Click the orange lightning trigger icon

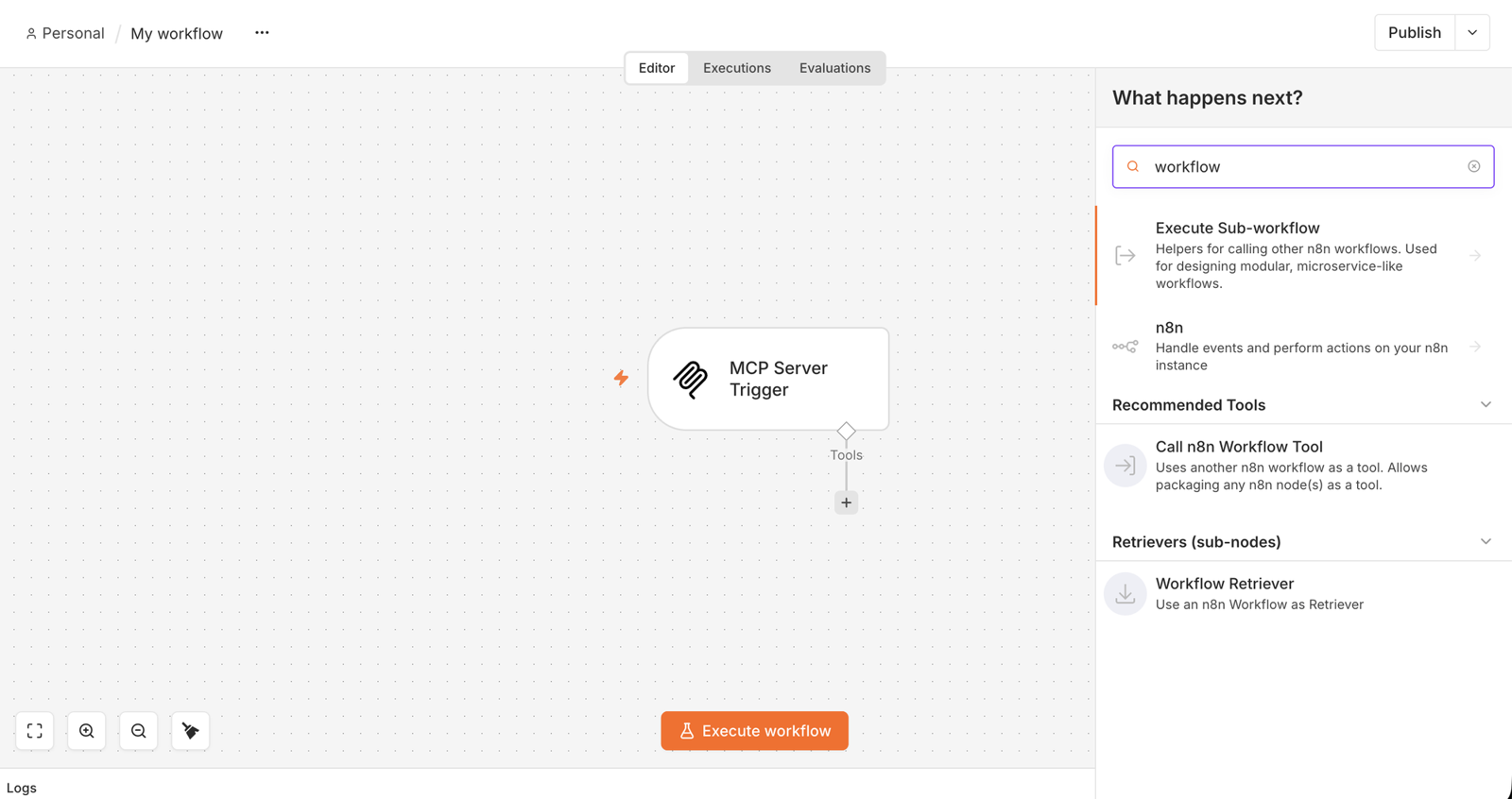click(x=621, y=378)
